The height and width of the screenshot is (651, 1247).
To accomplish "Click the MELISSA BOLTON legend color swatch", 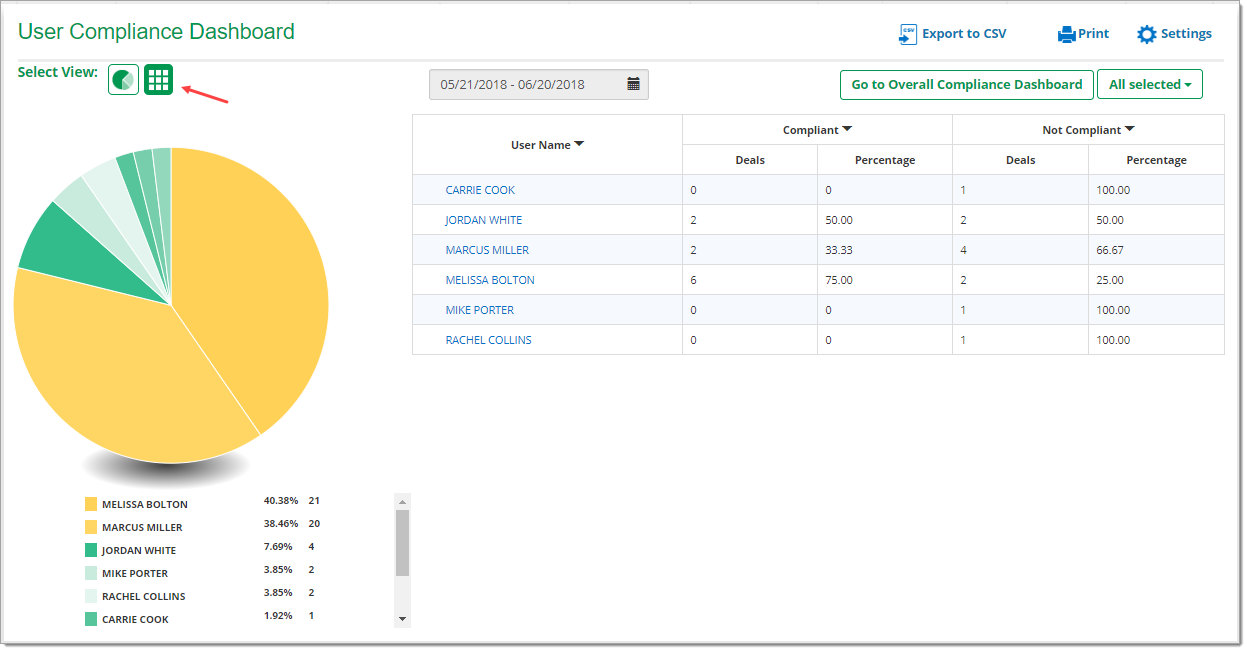I will [x=91, y=504].
